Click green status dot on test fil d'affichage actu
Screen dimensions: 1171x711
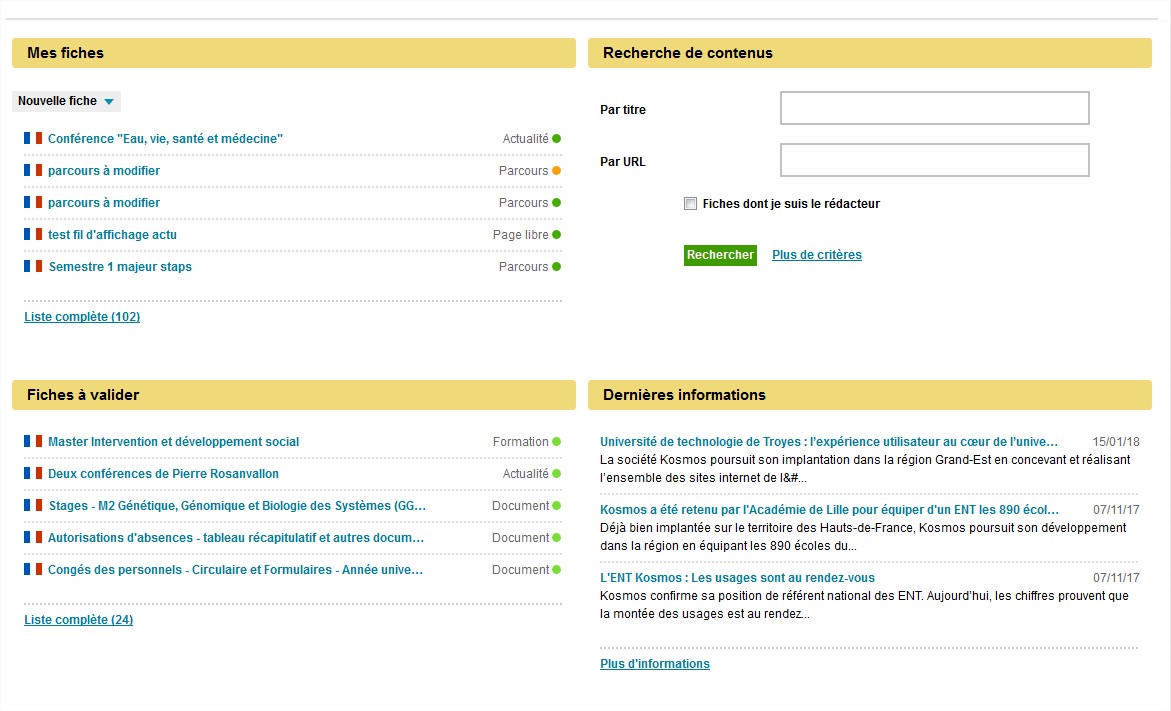[556, 235]
